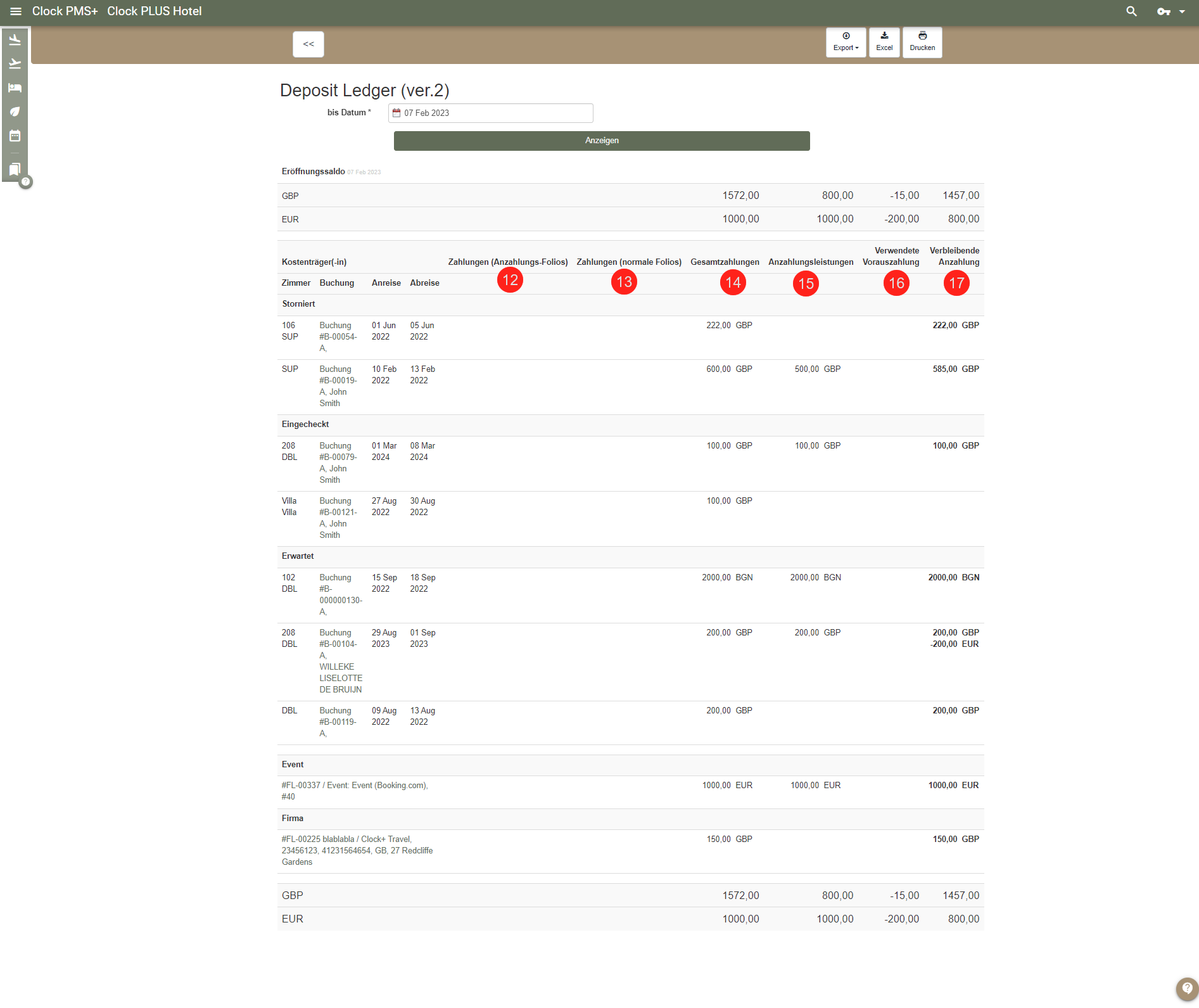The image size is (1199, 1008).
Task: Click the Eröffnungssaldo heading
Action: [313, 172]
